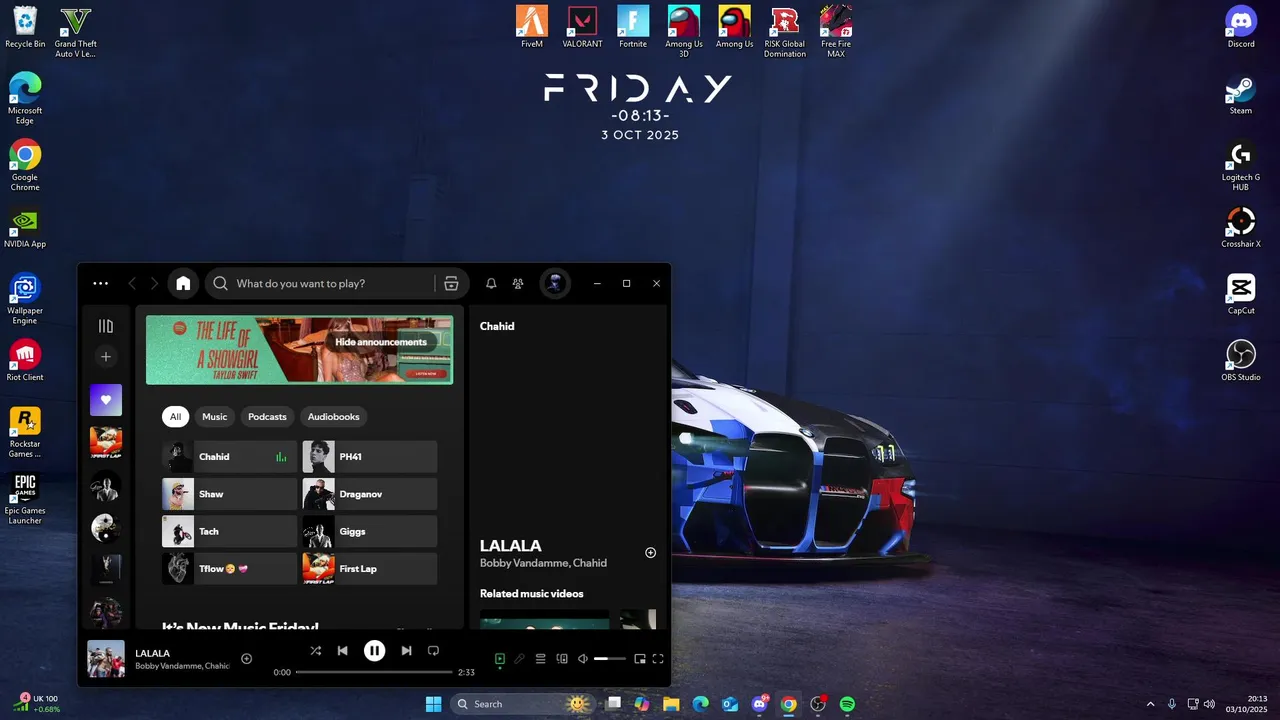Screen dimensions: 1280x720
Task: Enter full screen player mode
Action: coord(658,659)
